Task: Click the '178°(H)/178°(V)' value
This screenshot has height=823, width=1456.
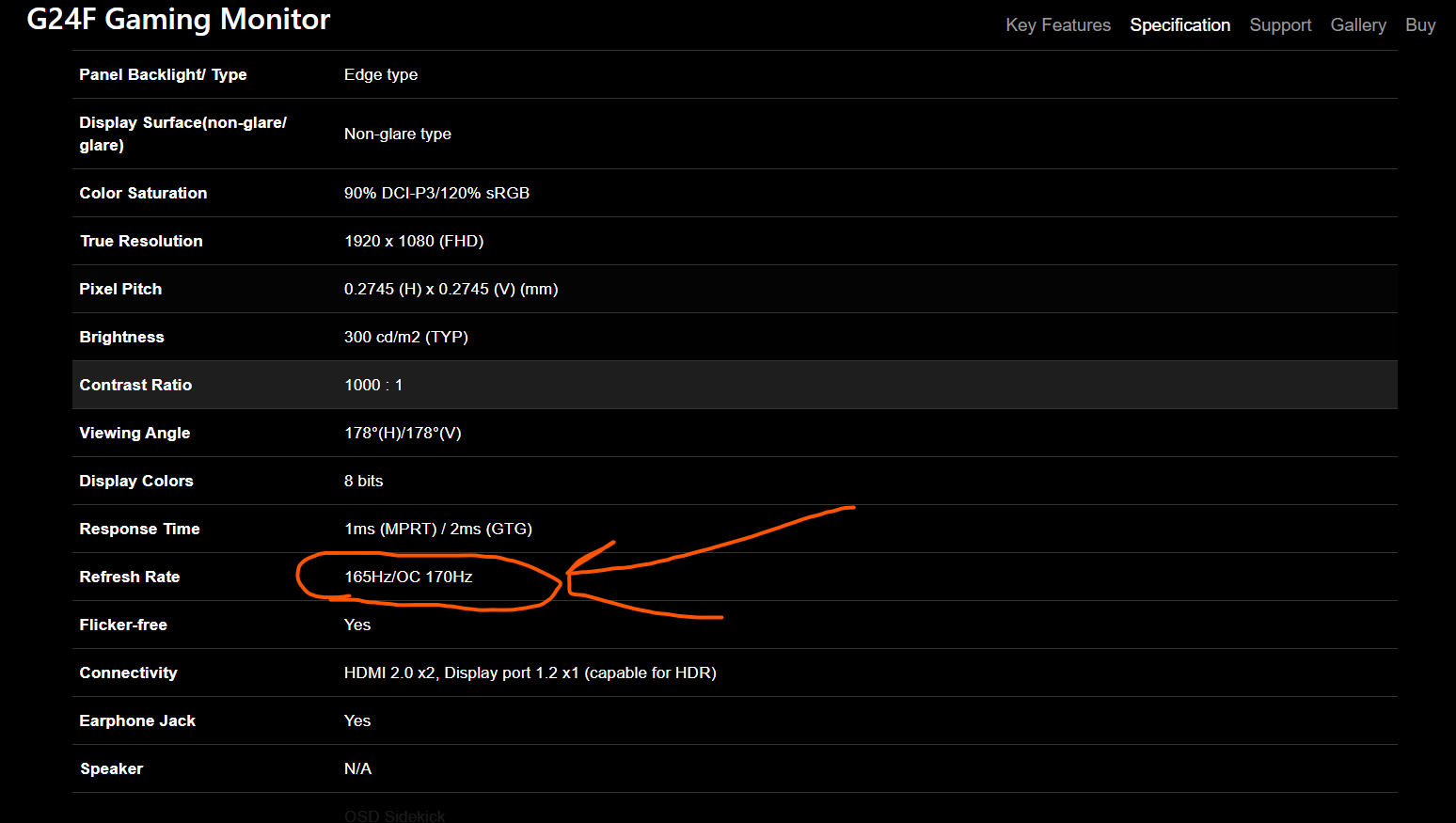Action: tap(403, 433)
